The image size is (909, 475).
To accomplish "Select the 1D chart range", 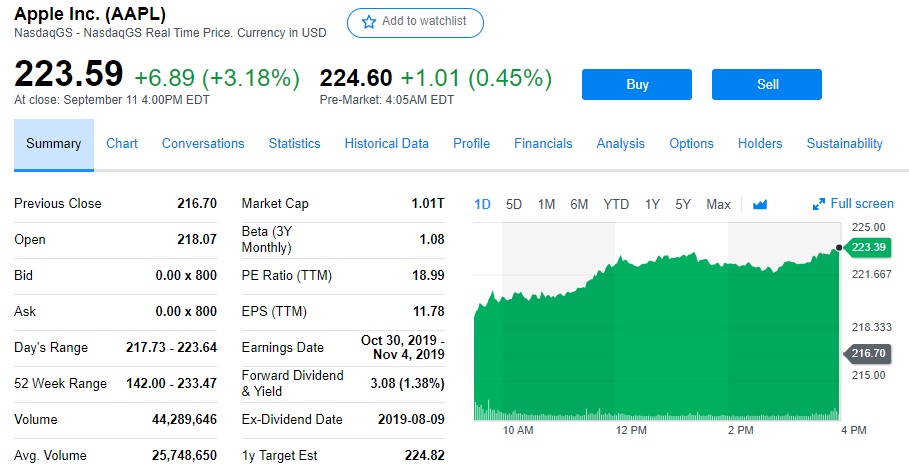I will (482, 204).
